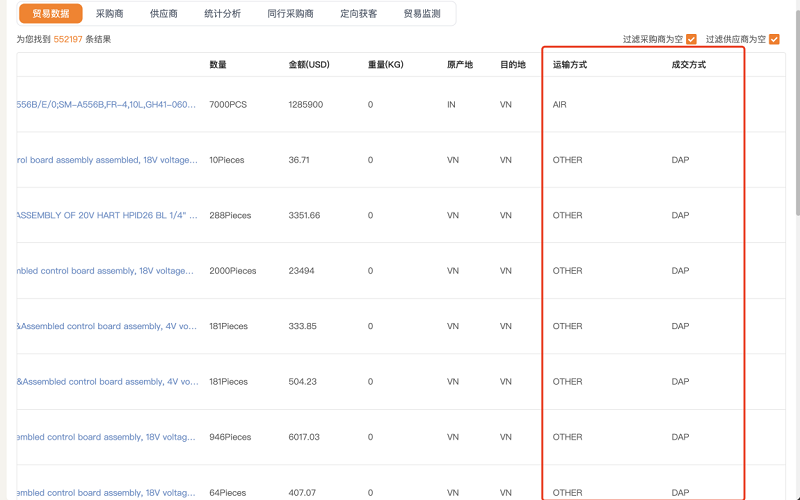Open the 10Pieces control board assembly link

(107, 160)
